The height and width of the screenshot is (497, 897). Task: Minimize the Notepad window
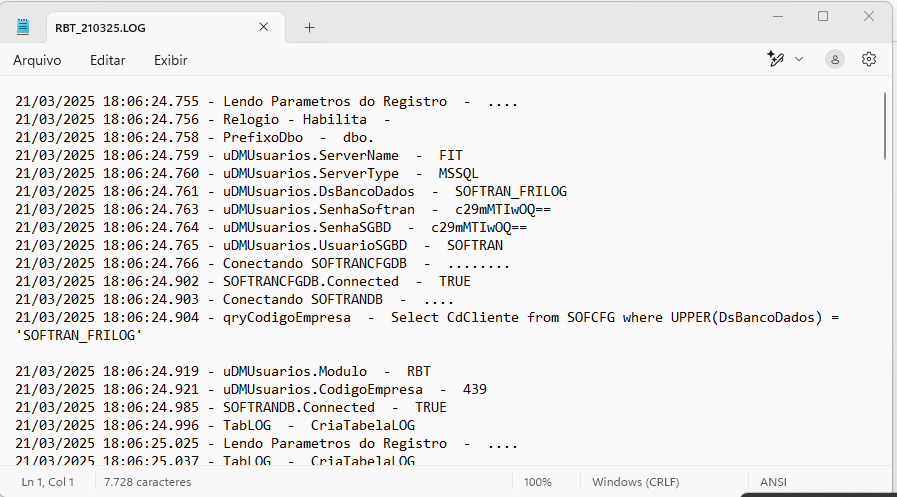point(778,16)
